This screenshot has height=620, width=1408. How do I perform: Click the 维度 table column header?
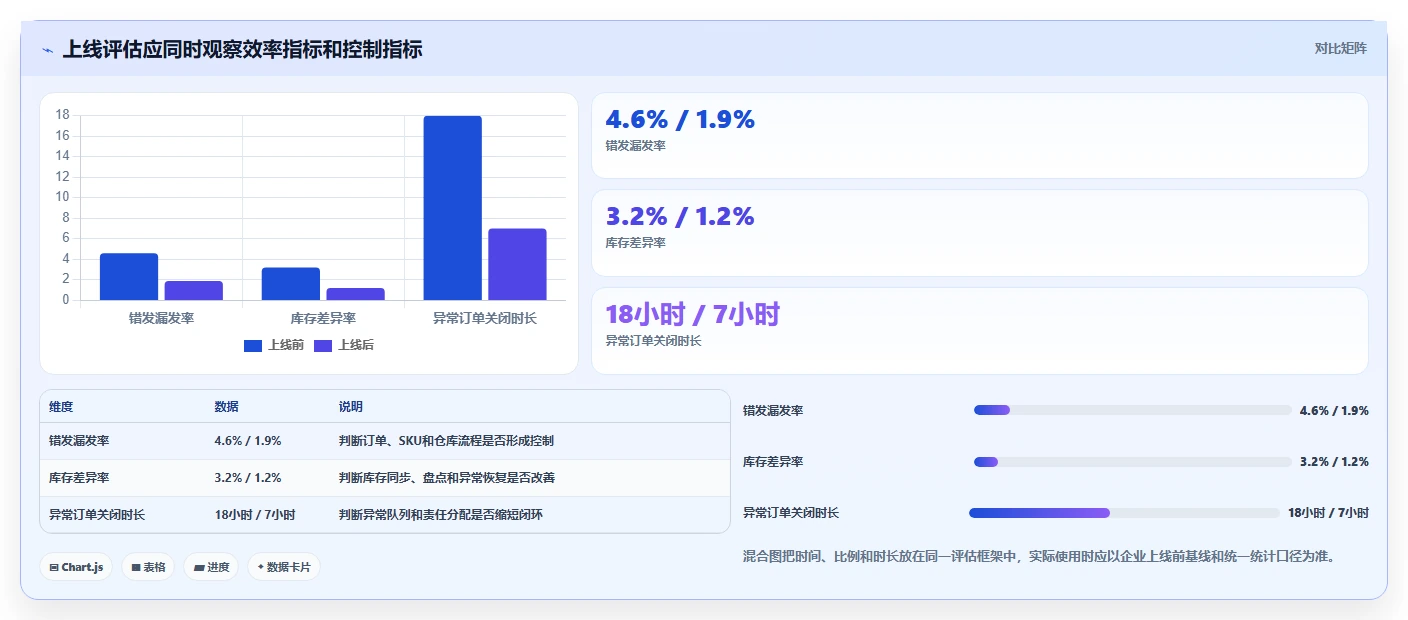tap(61, 407)
